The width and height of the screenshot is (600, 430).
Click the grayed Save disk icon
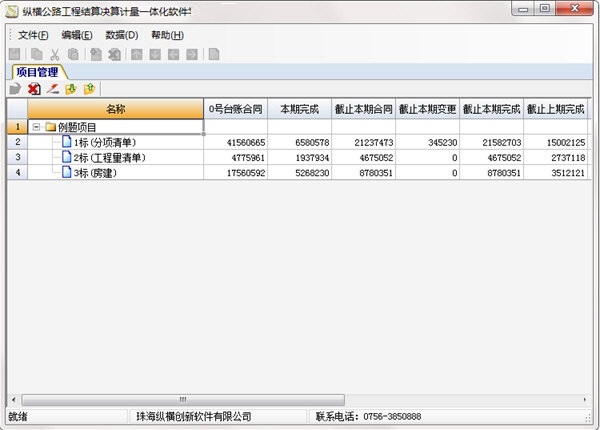(15, 54)
